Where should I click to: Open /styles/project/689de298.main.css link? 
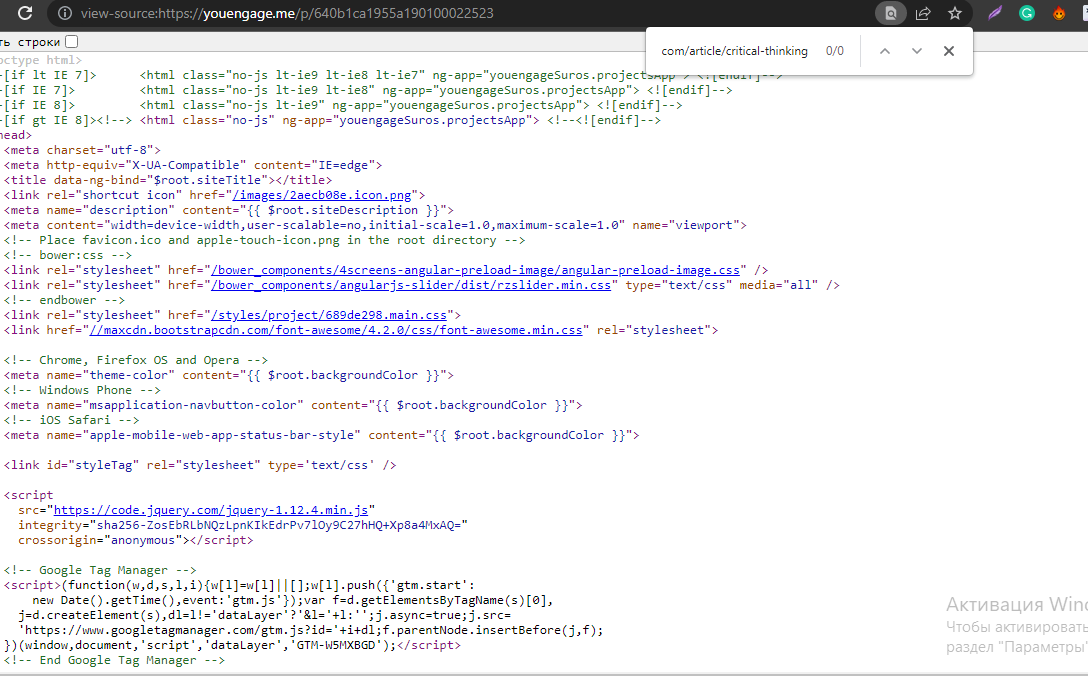point(328,315)
